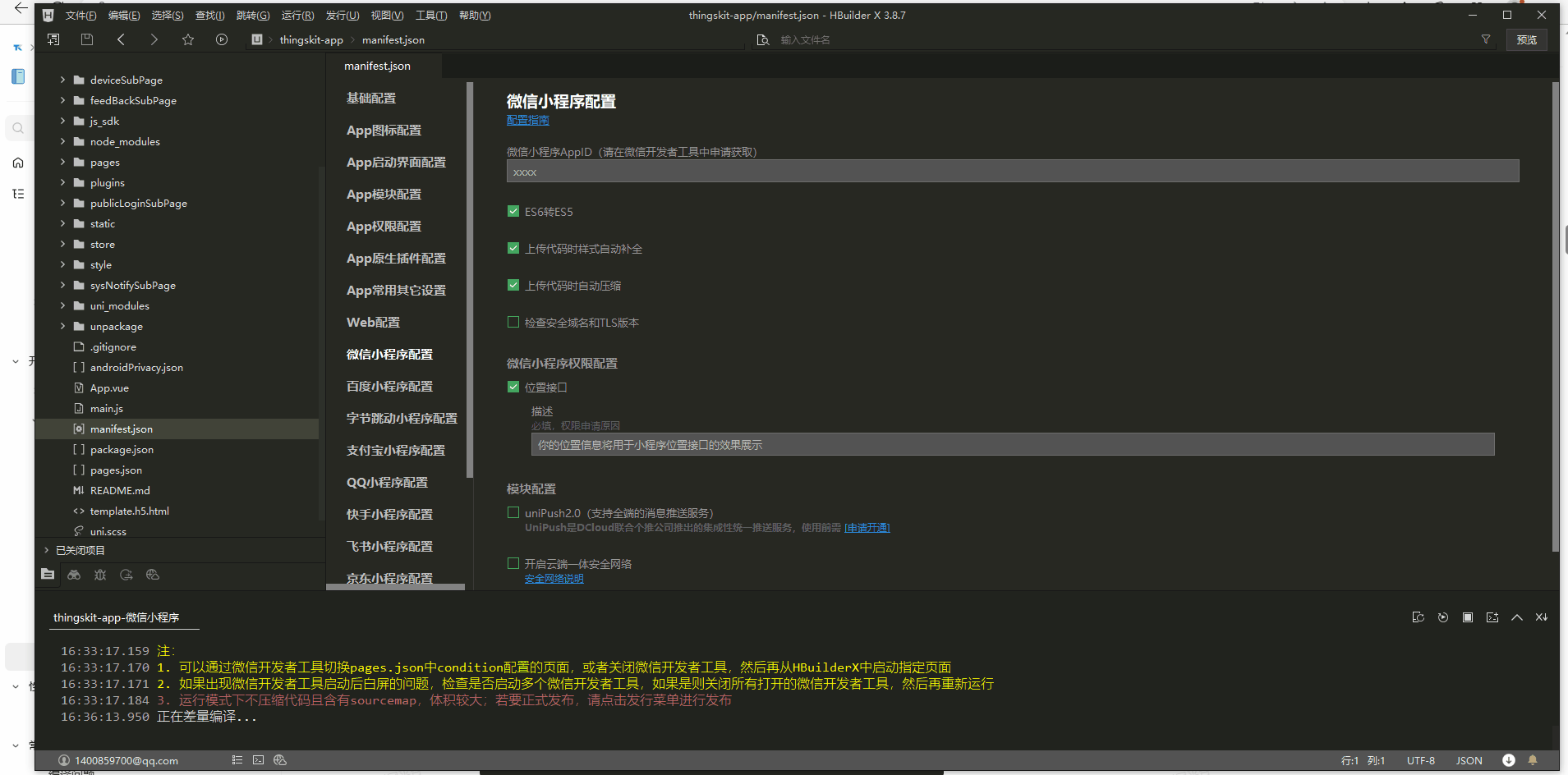Click the reload device icon in console
1568x775 pixels.
[1418, 617]
